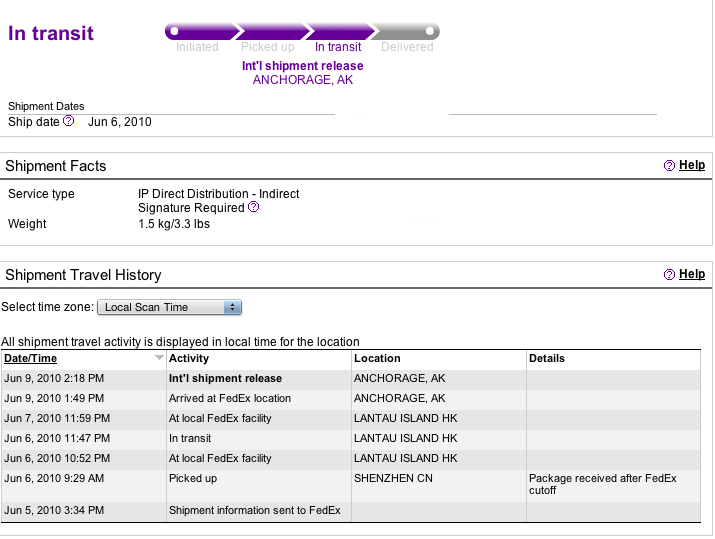Image resolution: width=715 pixels, height=539 pixels.
Task: Sort by the Date/Time column header link
Action: point(31,358)
